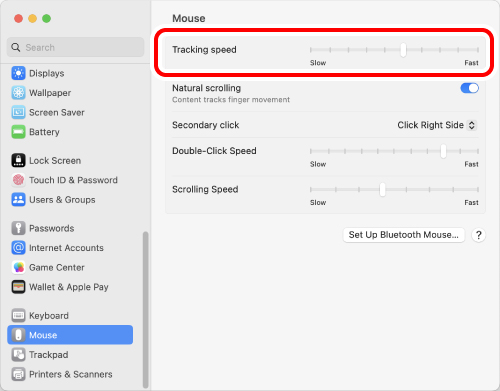
Task: Click the Touch ID fingerprint icon
Action: click(x=18, y=180)
